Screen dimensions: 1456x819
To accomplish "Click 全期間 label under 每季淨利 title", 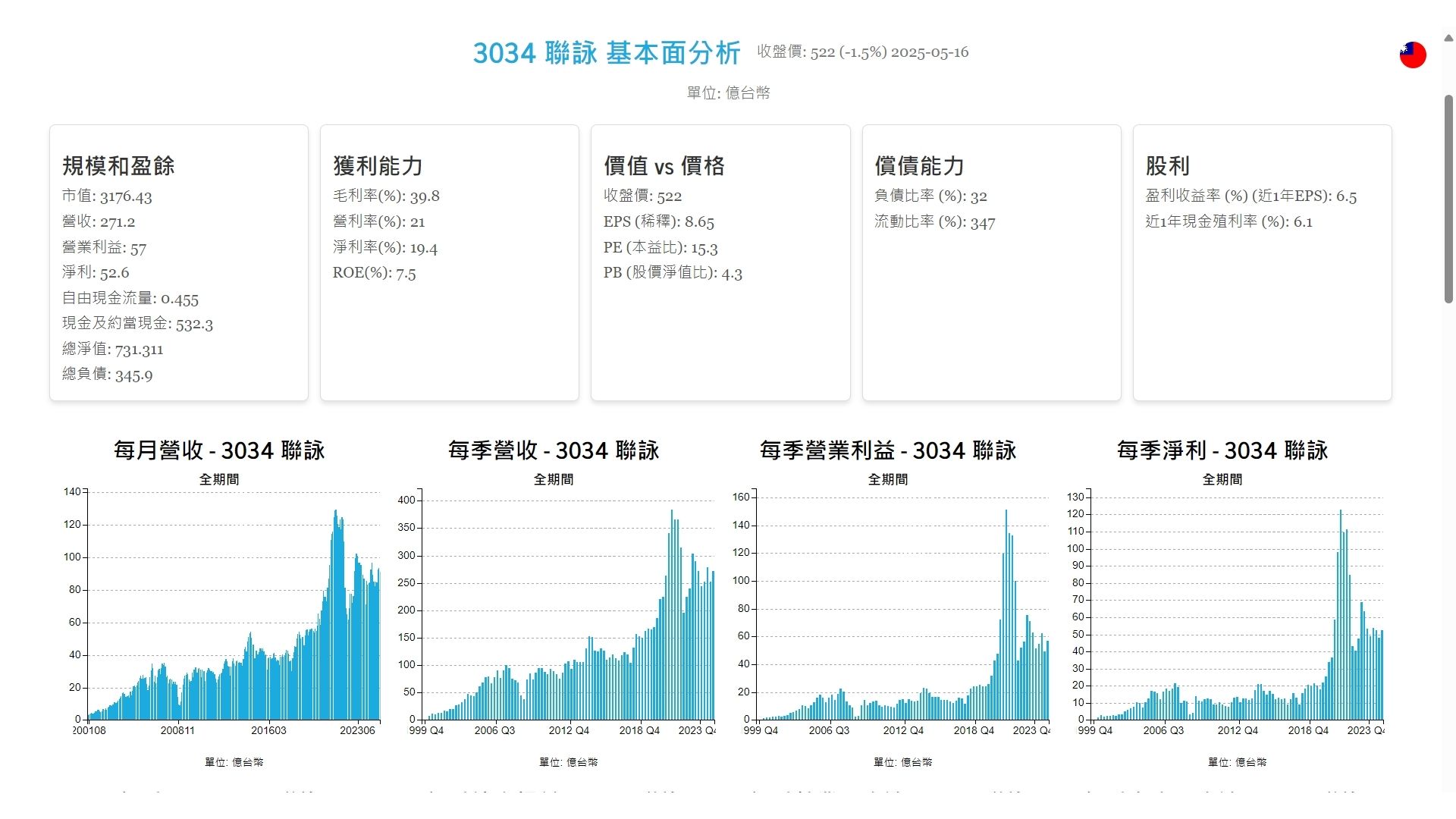I will click(1222, 479).
